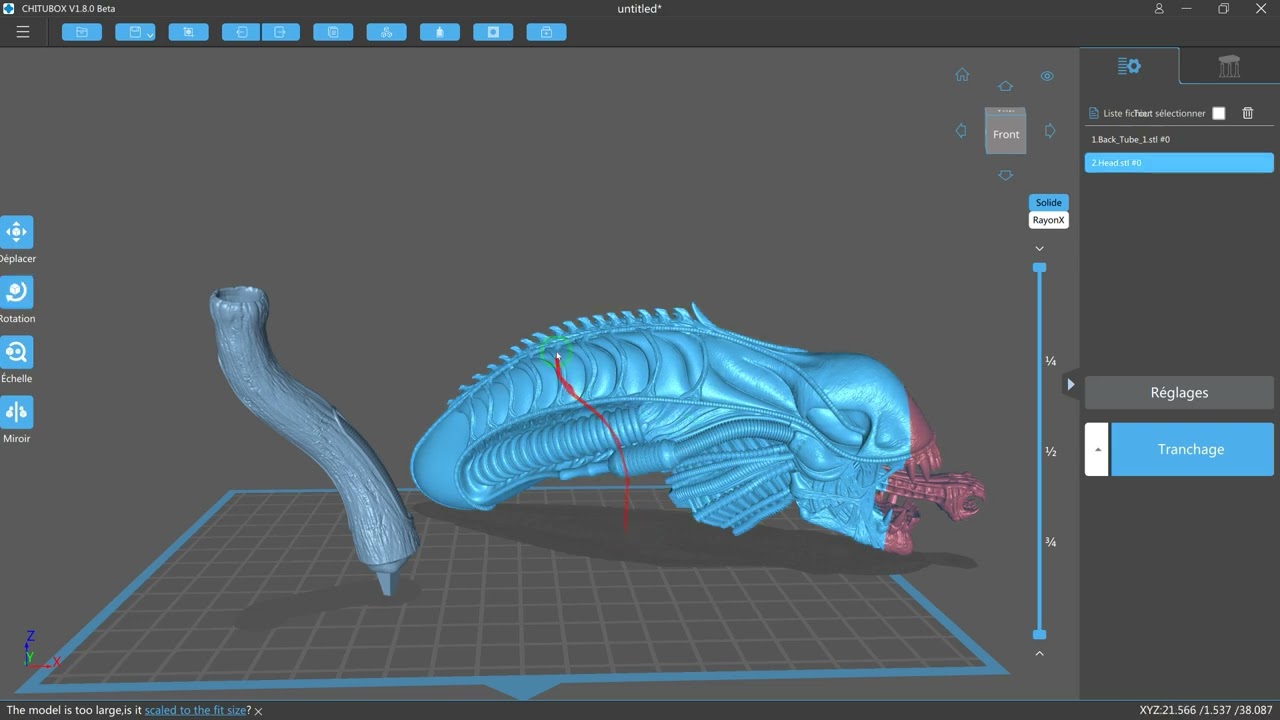This screenshot has width=1280, height=720.
Task: Click the Front face of view cube
Action: (x=1006, y=134)
